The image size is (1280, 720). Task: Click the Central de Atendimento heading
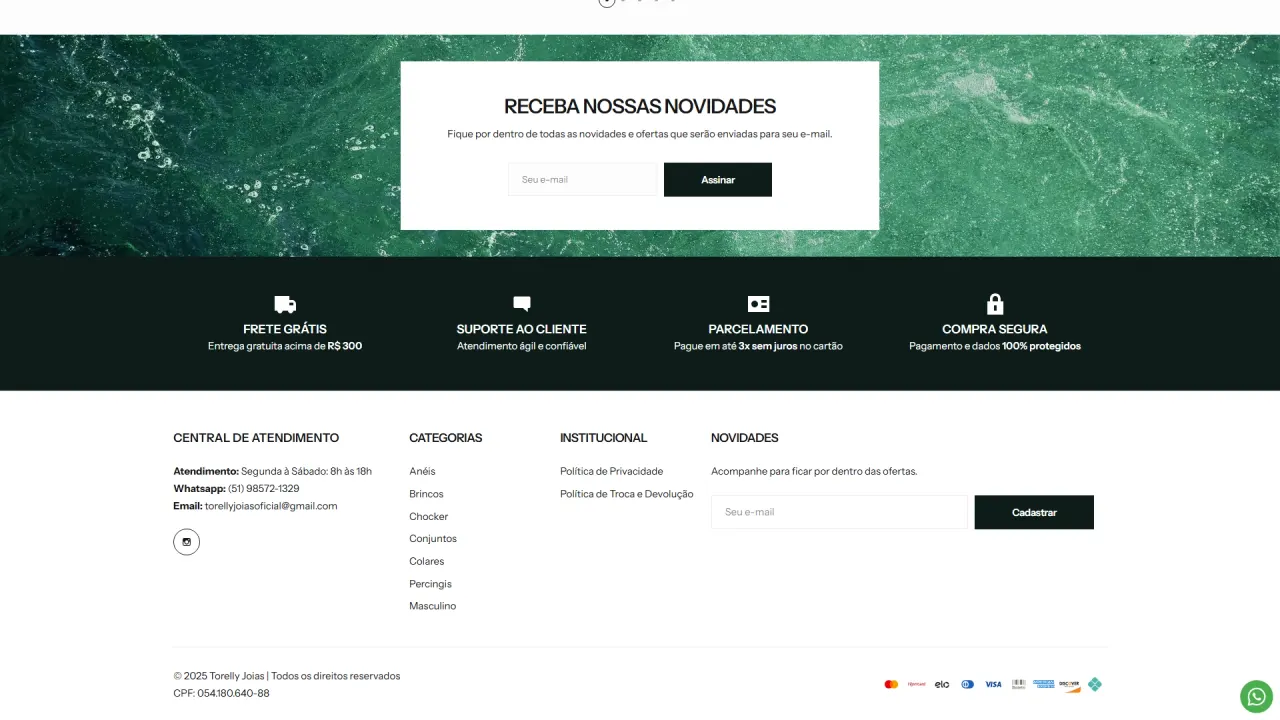pos(256,438)
